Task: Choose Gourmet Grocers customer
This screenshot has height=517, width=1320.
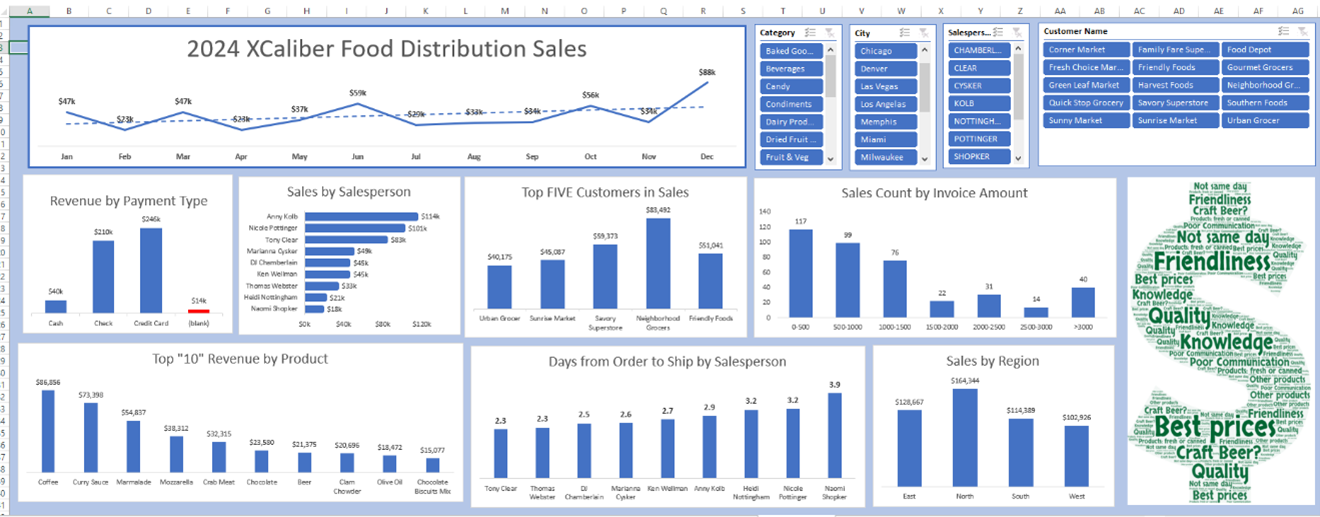Action: coord(1266,68)
